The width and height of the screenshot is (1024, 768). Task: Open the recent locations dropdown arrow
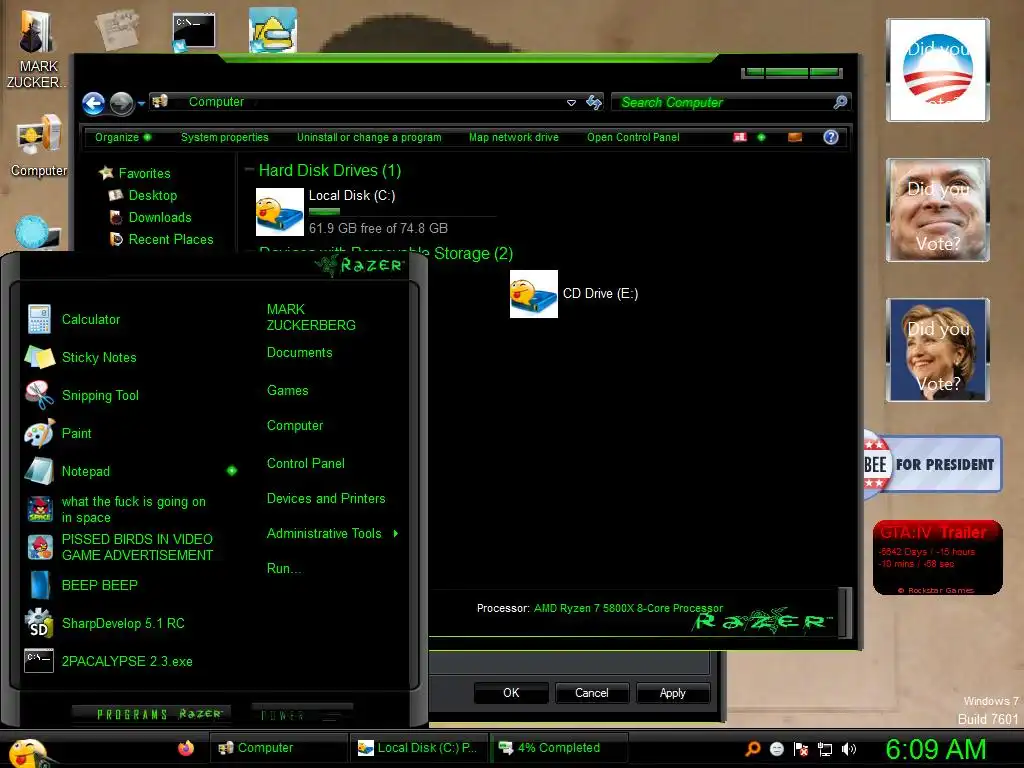click(x=141, y=103)
